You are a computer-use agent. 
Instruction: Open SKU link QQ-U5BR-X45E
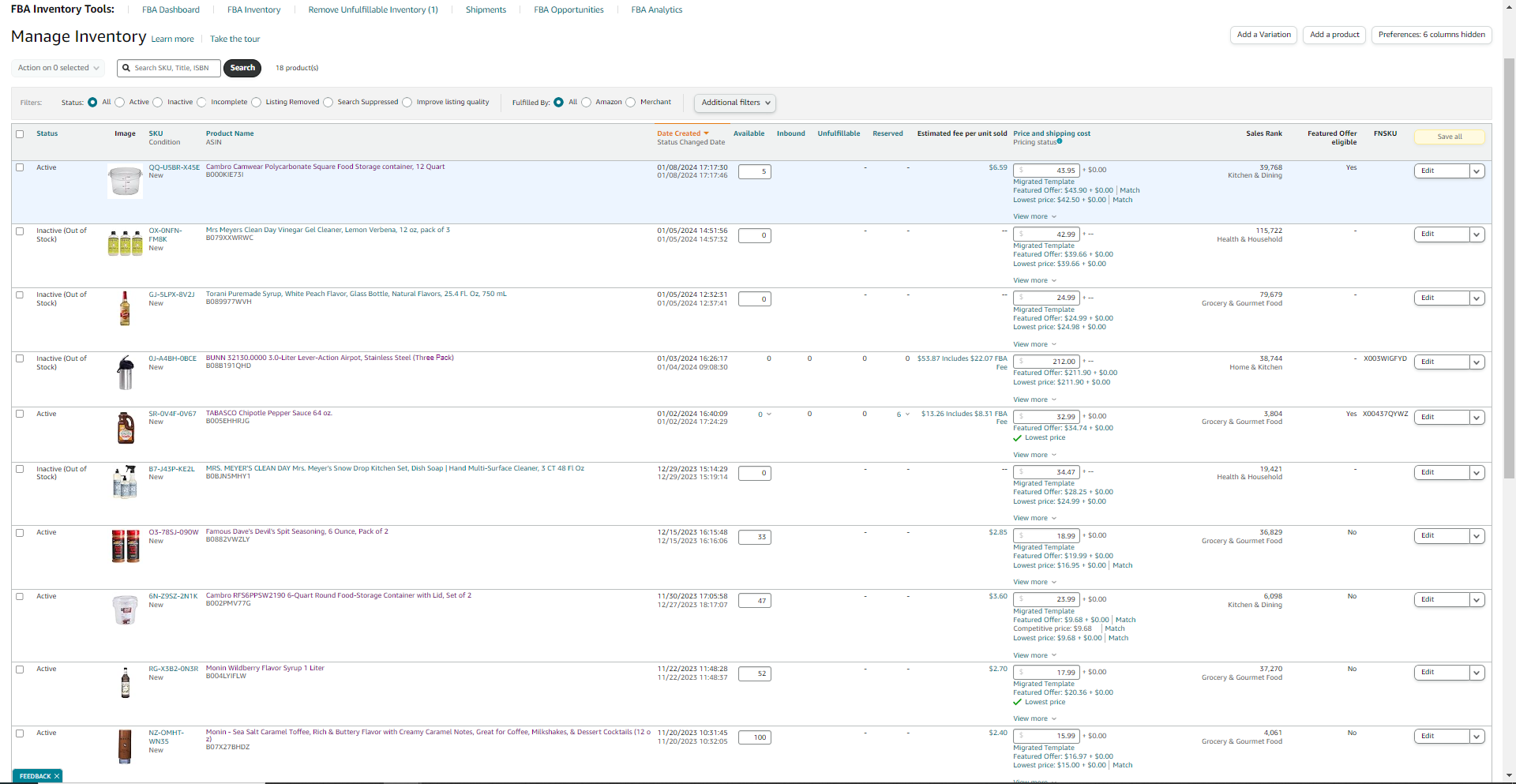(174, 167)
